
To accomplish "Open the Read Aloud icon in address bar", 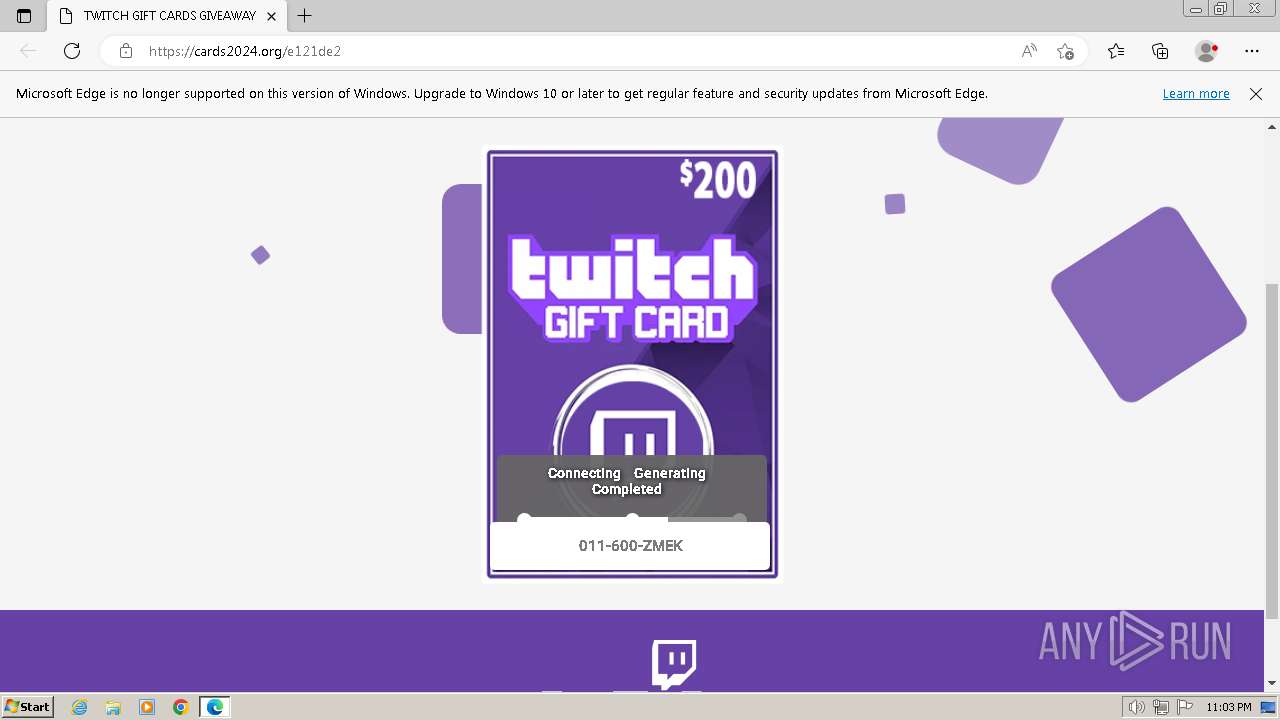I will 1029,51.
